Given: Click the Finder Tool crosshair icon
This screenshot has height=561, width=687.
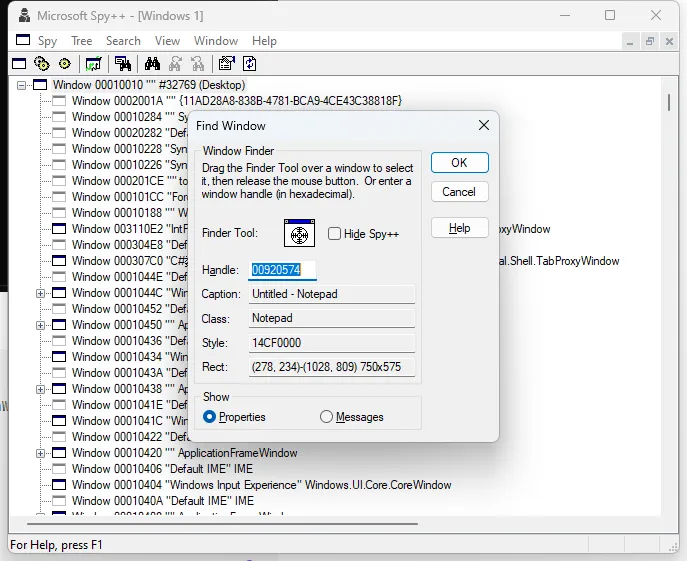Looking at the screenshot, I should tap(299, 233).
